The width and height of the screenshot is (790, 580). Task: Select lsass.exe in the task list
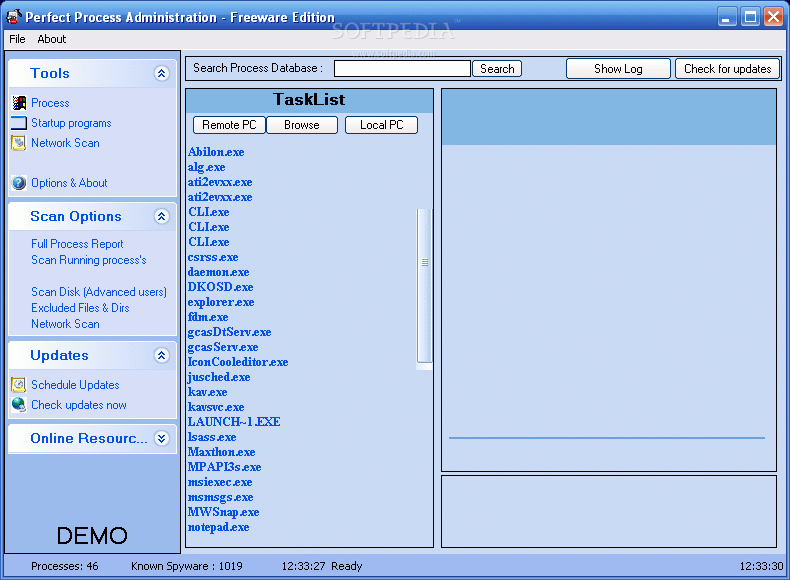point(212,437)
